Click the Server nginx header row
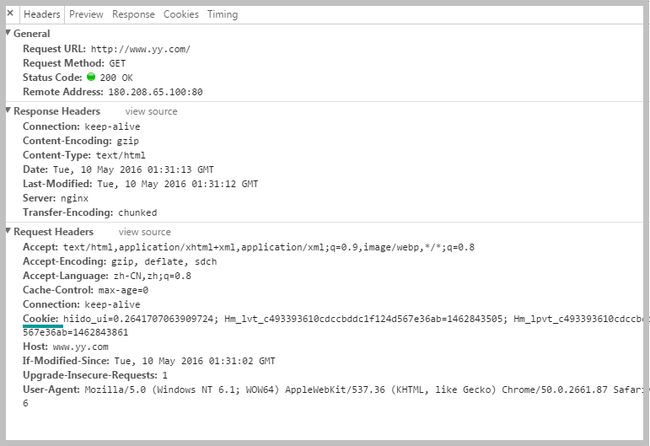Screen dimensions: 650x446 click(x=56, y=198)
